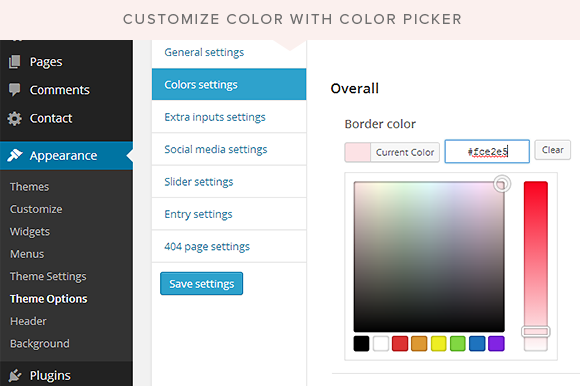Image resolution: width=580 pixels, height=386 pixels.
Task: Switch to Slider settings tab
Action: tap(229, 182)
